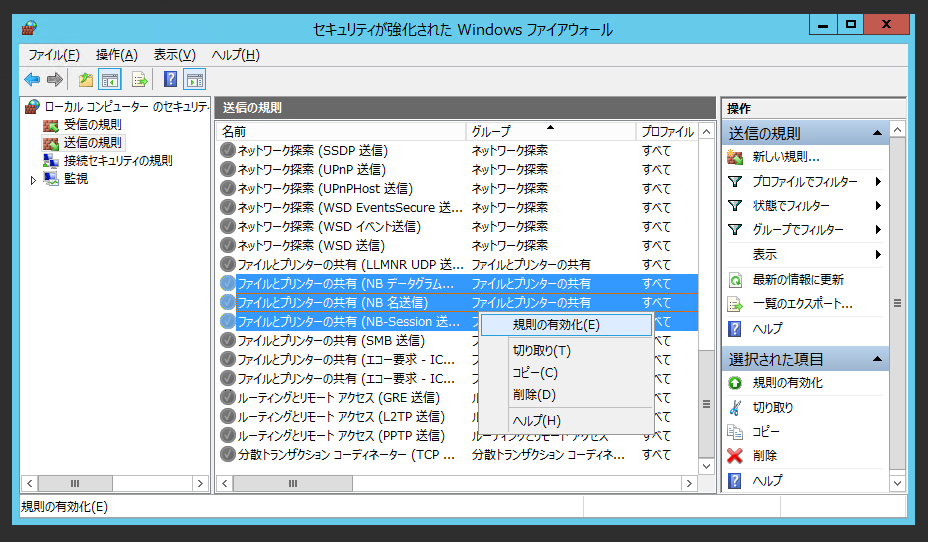Toggle the action pane toolbar icon

click(x=195, y=79)
